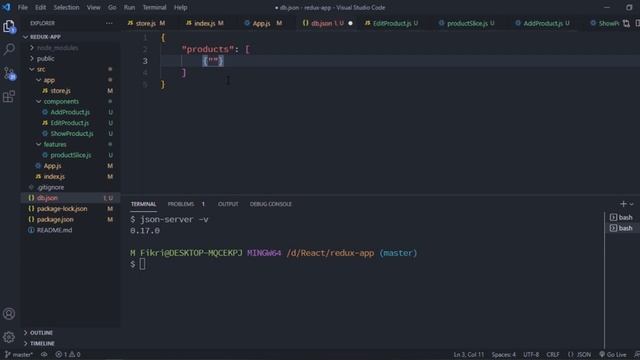Switch to the EditProduct.js editor tab

[391, 23]
